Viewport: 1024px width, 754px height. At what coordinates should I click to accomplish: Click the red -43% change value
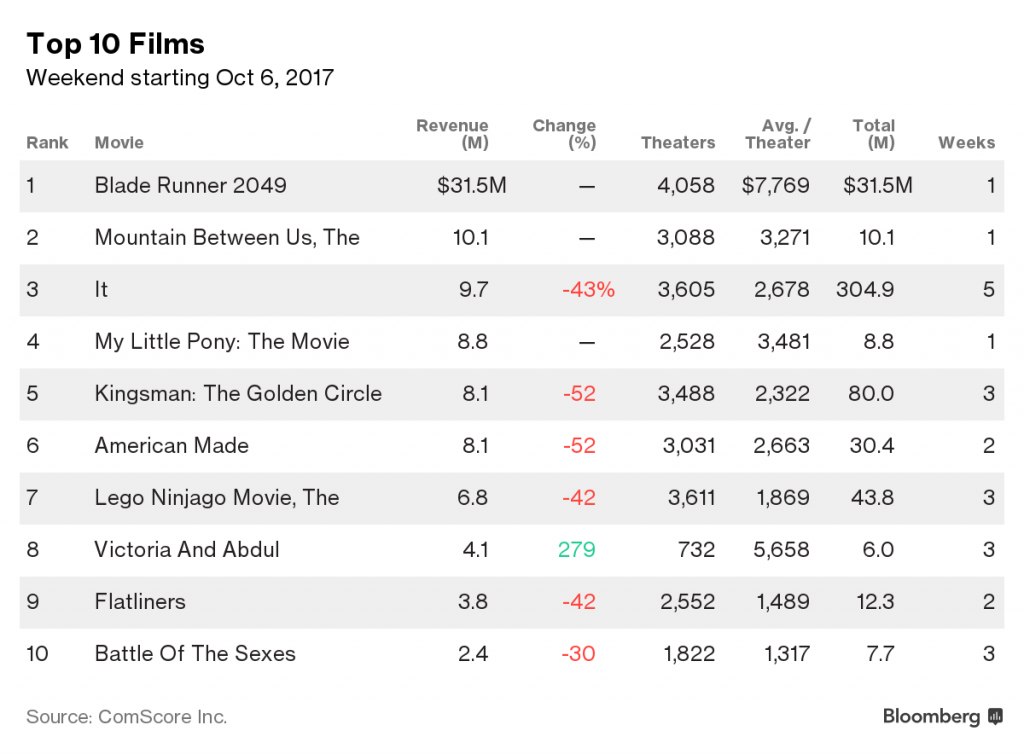click(x=588, y=289)
